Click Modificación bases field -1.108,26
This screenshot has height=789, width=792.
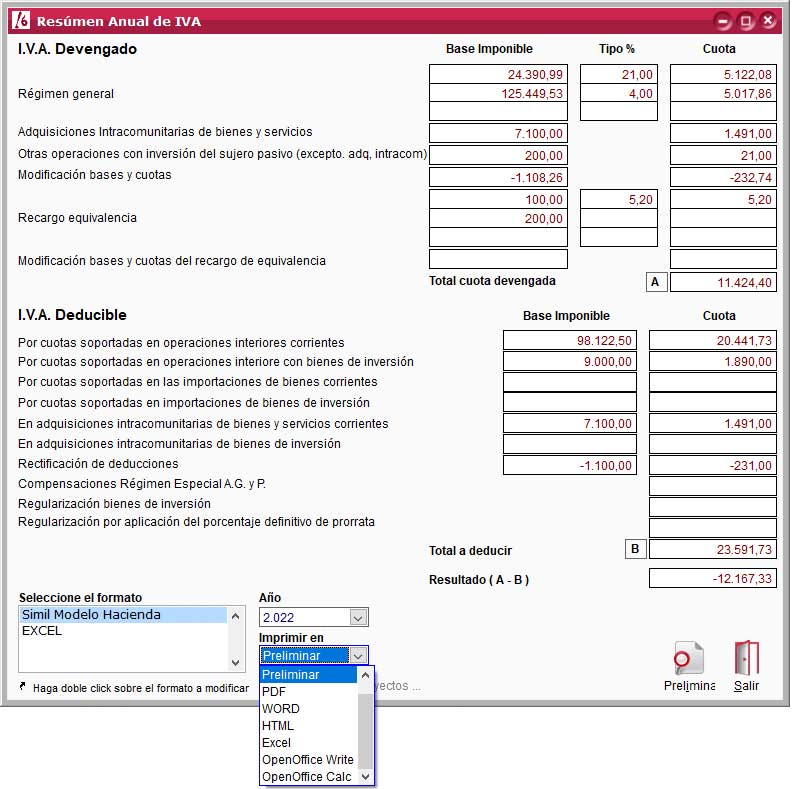click(x=498, y=177)
